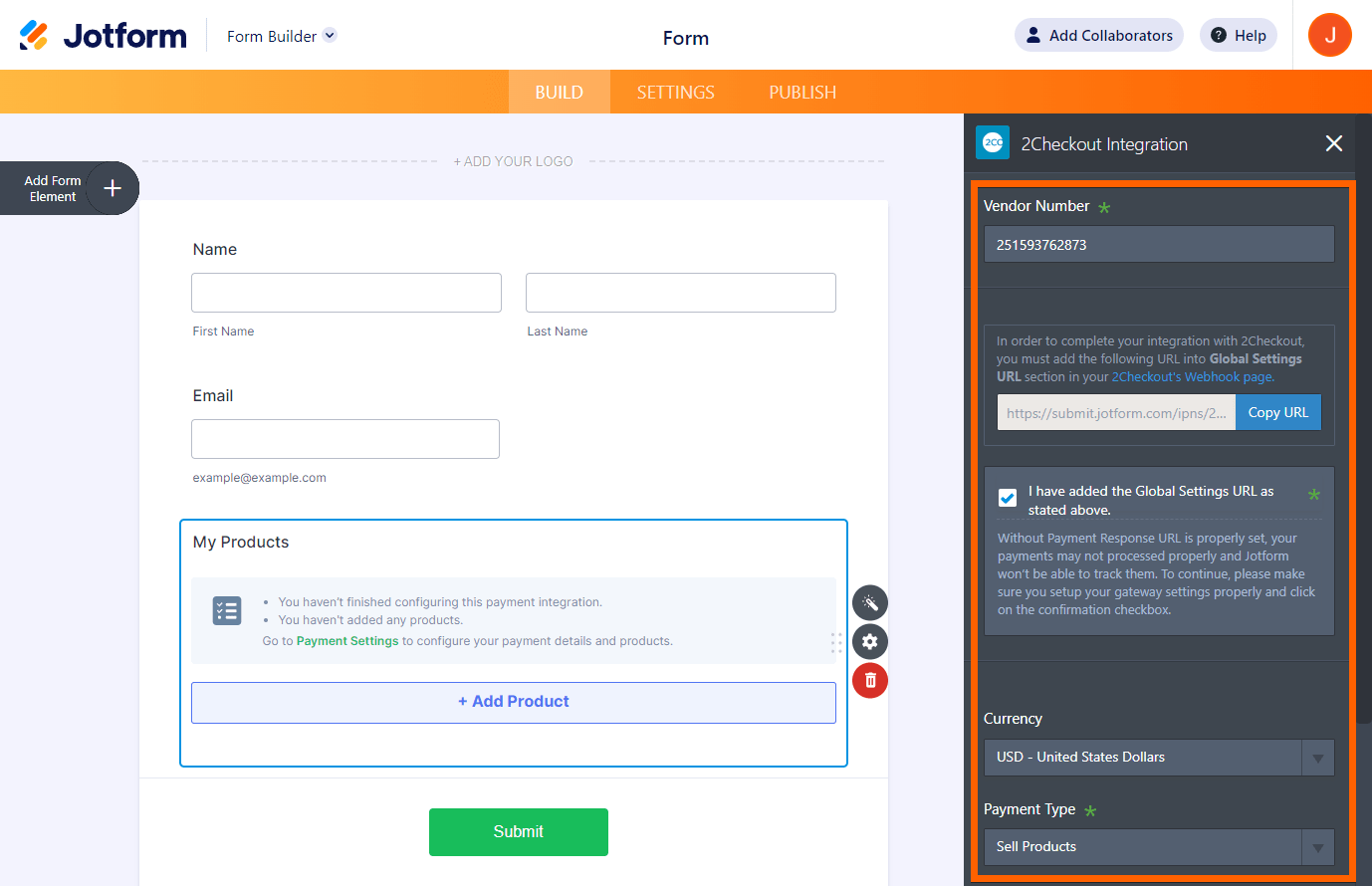Click the + Add Product button
This screenshot has height=886, width=1372.
[514, 703]
